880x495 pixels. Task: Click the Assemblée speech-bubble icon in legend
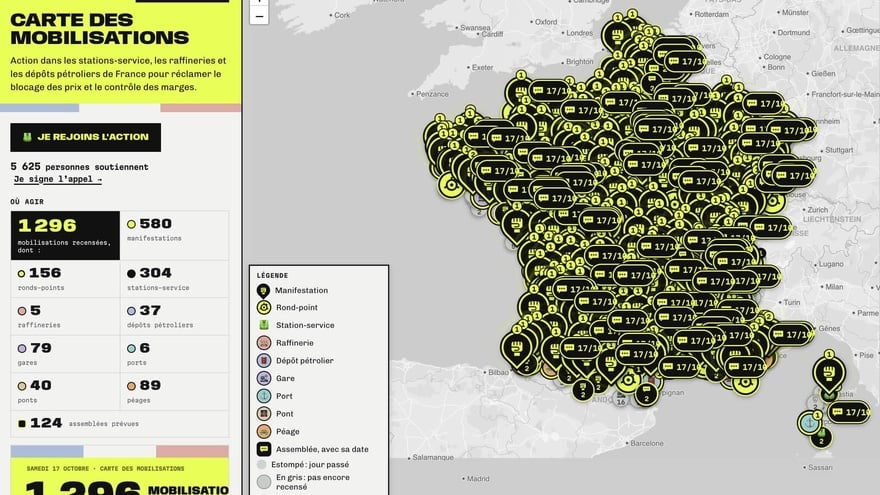[264, 449]
